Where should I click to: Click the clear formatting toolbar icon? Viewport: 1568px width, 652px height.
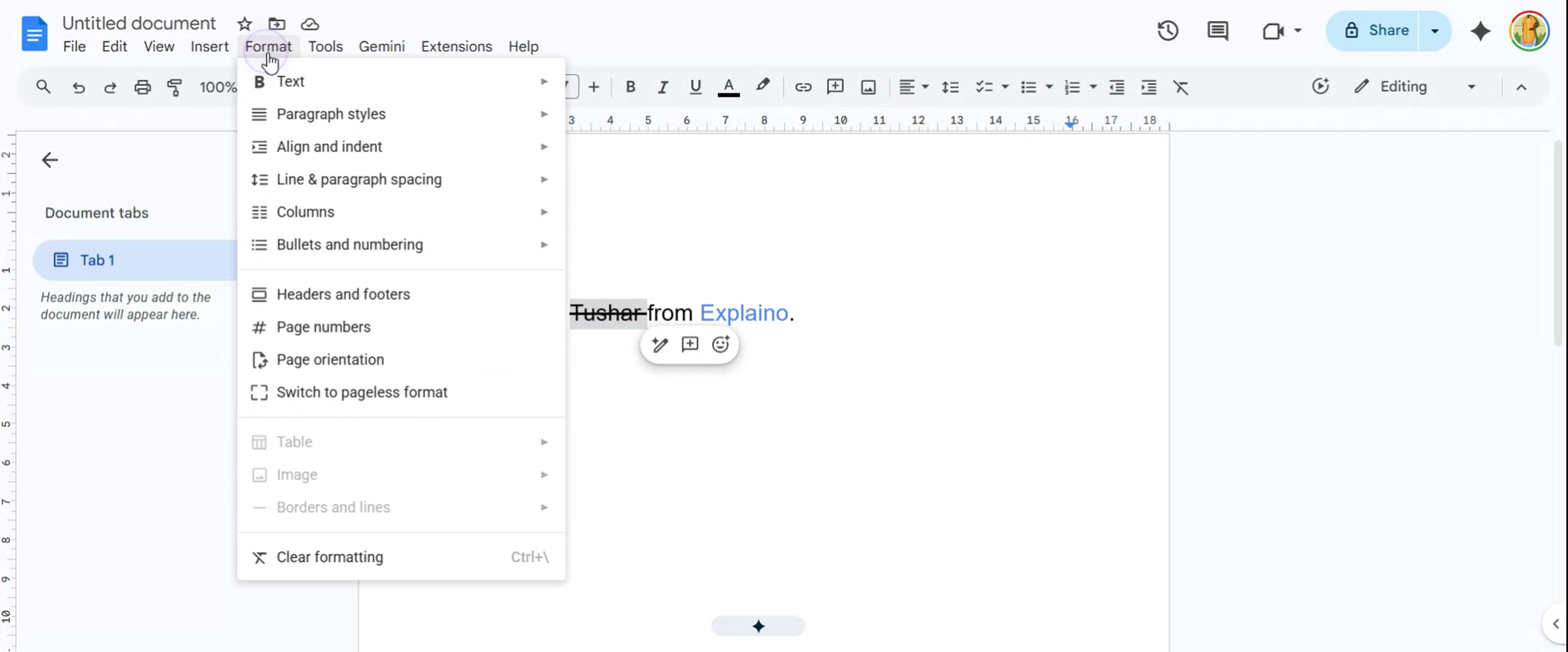click(x=1181, y=87)
